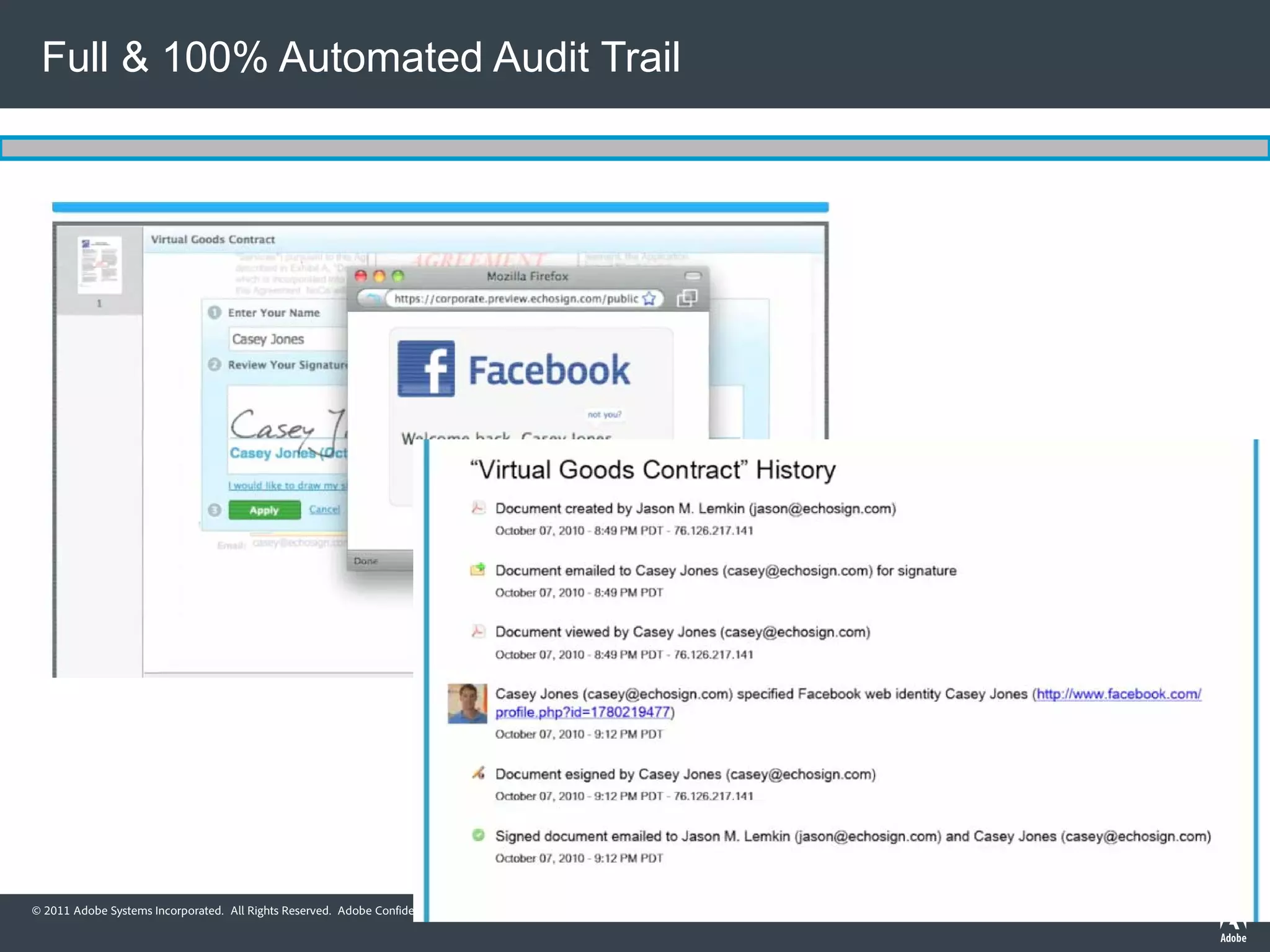Click Casey Jones Facebook profile photo

coord(468,703)
